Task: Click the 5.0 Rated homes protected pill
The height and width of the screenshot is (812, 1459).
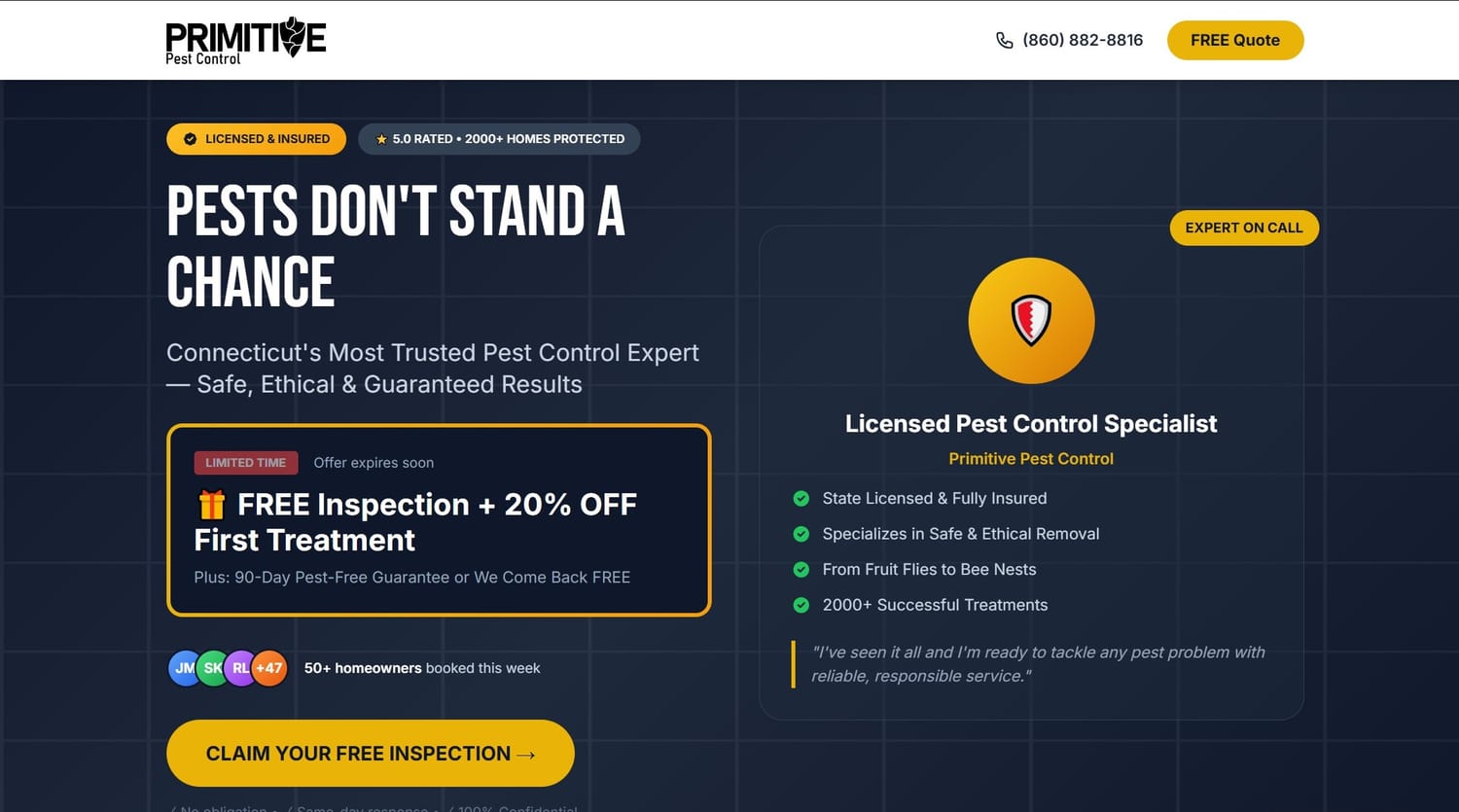Action: (499, 139)
